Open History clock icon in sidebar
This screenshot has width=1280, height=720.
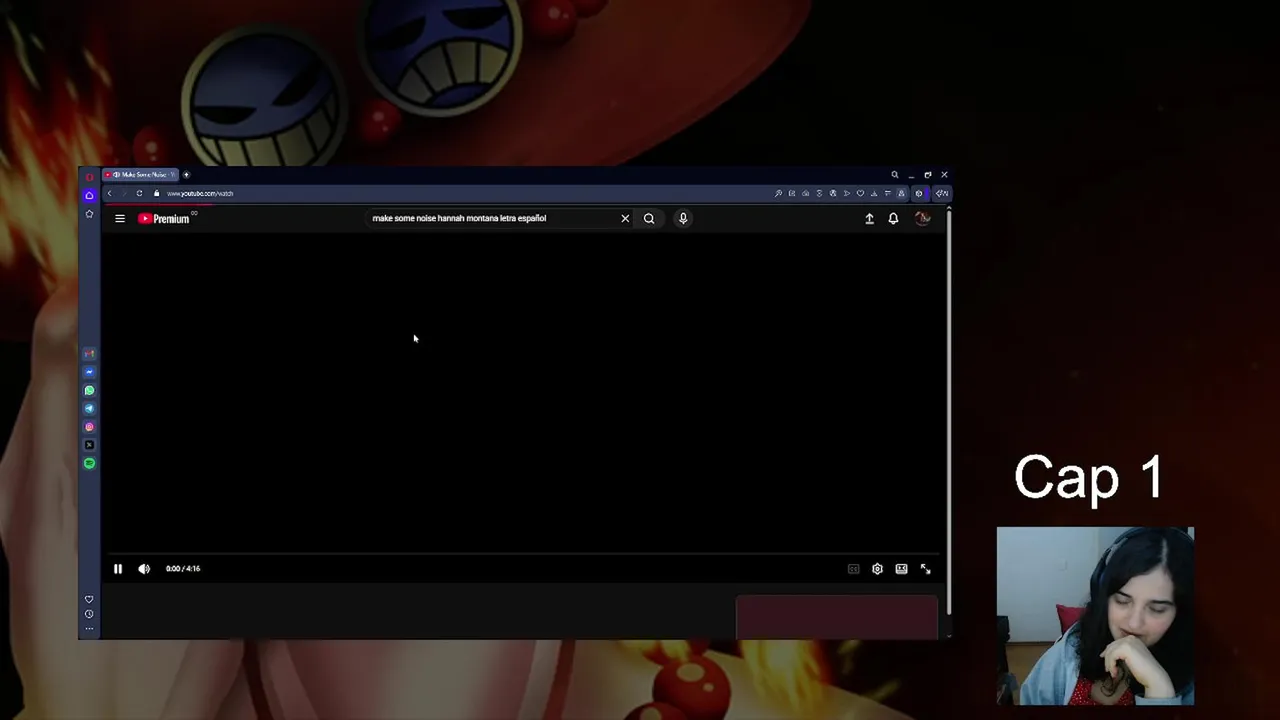(89, 614)
